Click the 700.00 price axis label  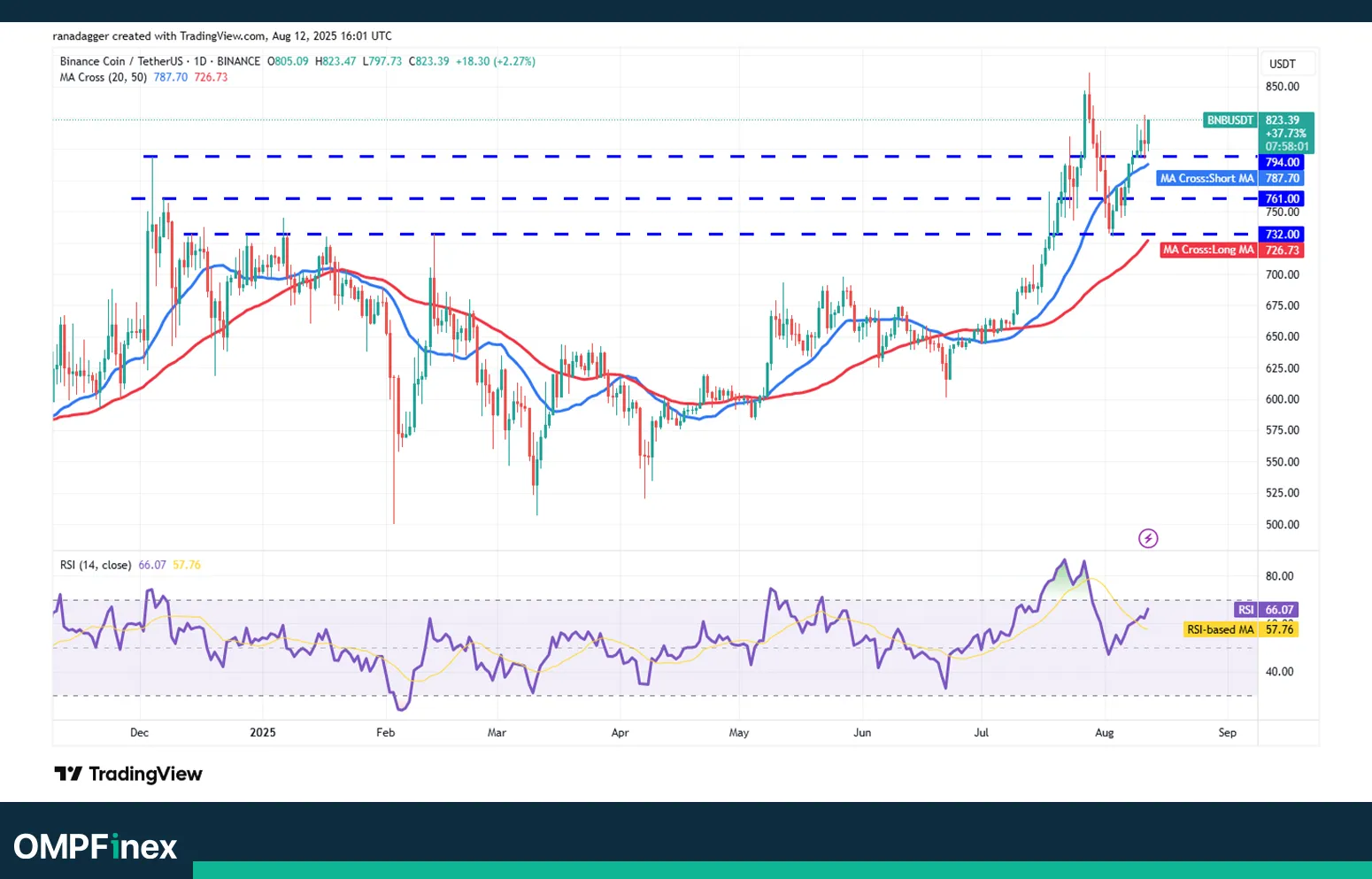pyautogui.click(x=1282, y=274)
